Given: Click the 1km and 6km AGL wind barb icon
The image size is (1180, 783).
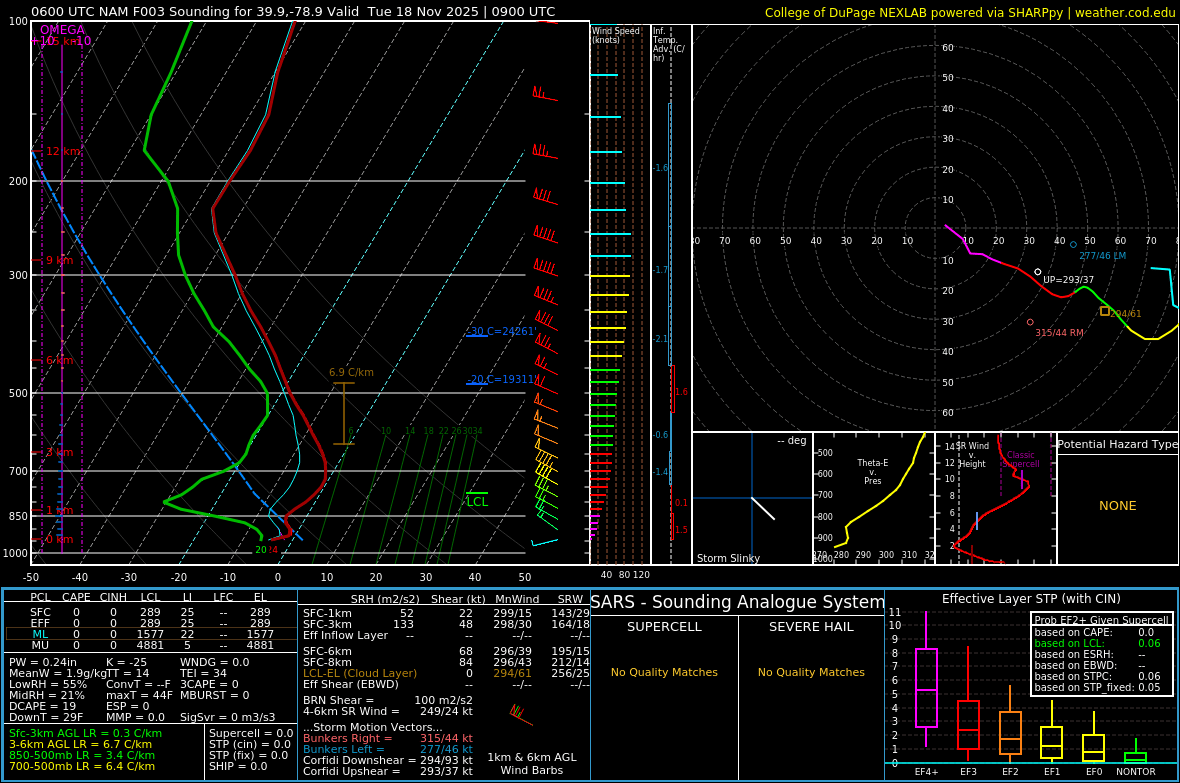Looking at the screenshot, I should tap(520, 714).
